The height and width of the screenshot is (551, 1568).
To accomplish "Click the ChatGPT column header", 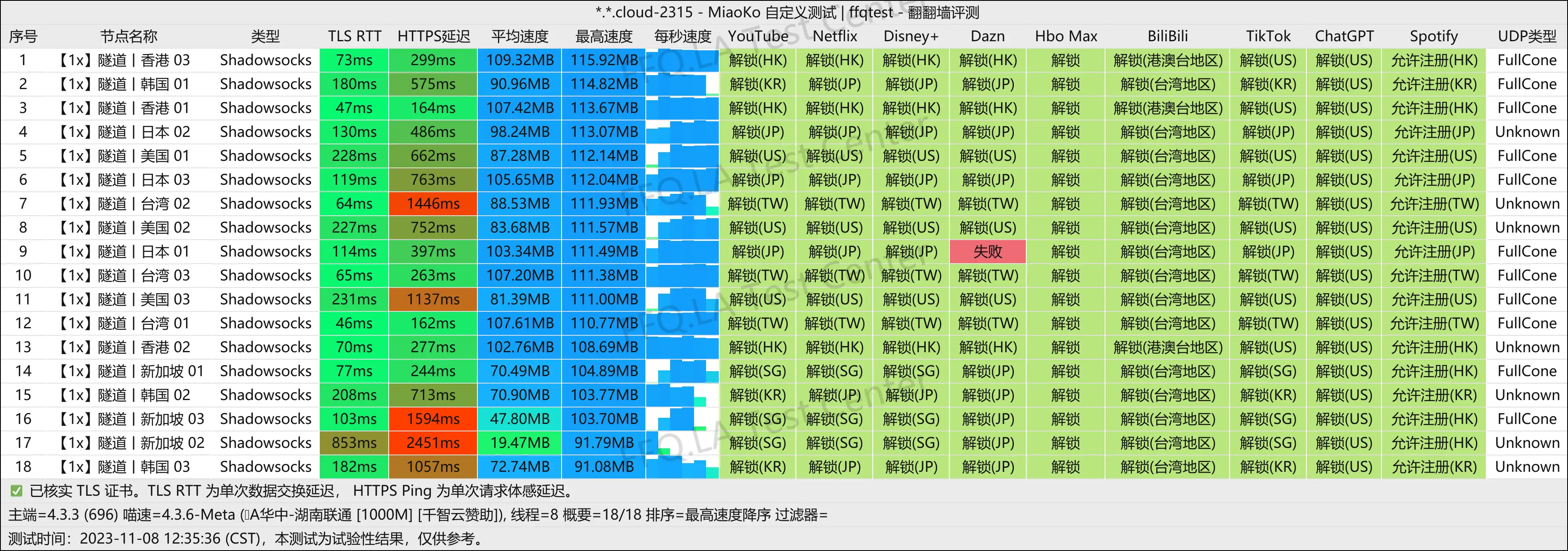I will [x=1344, y=36].
